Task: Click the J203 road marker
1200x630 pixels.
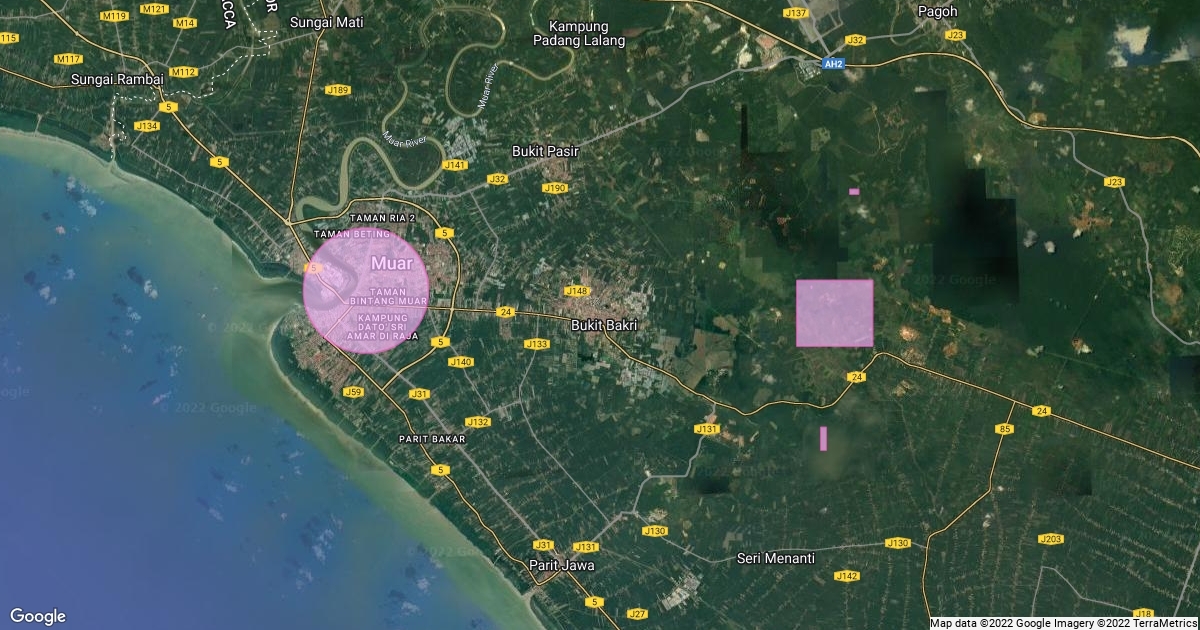Action: [x=1050, y=539]
